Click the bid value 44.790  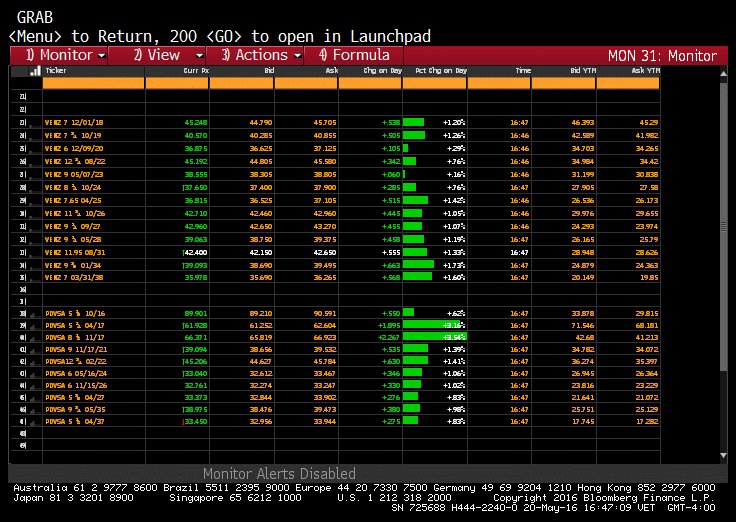(x=261, y=123)
